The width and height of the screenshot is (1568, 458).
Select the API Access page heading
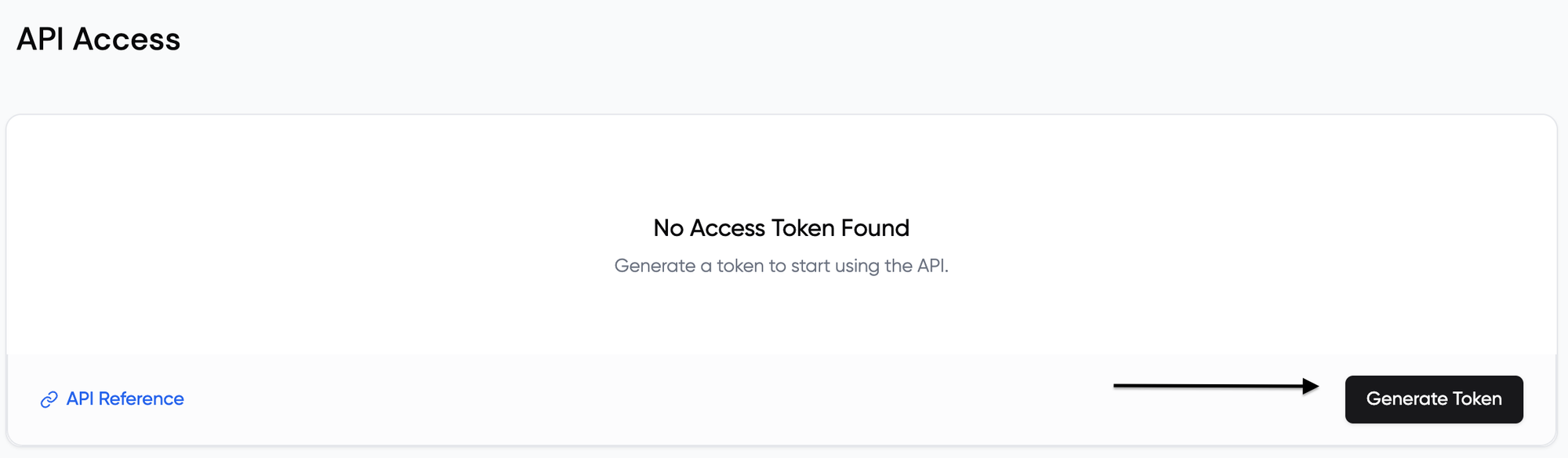[99, 39]
